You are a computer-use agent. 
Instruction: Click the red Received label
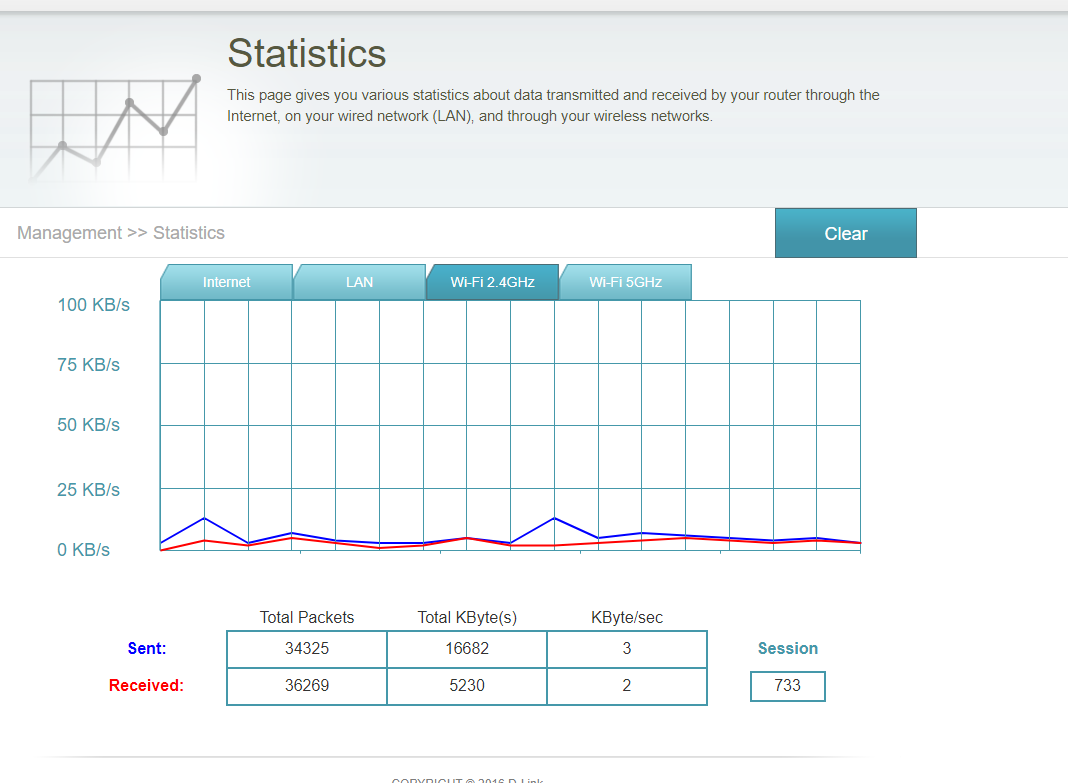[x=146, y=686]
